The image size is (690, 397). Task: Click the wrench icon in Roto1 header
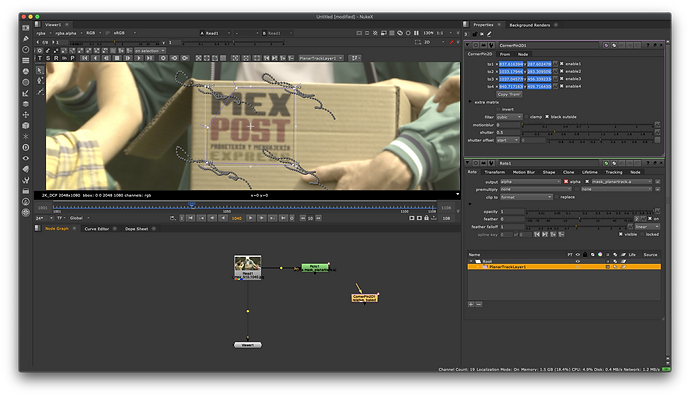click(x=491, y=163)
